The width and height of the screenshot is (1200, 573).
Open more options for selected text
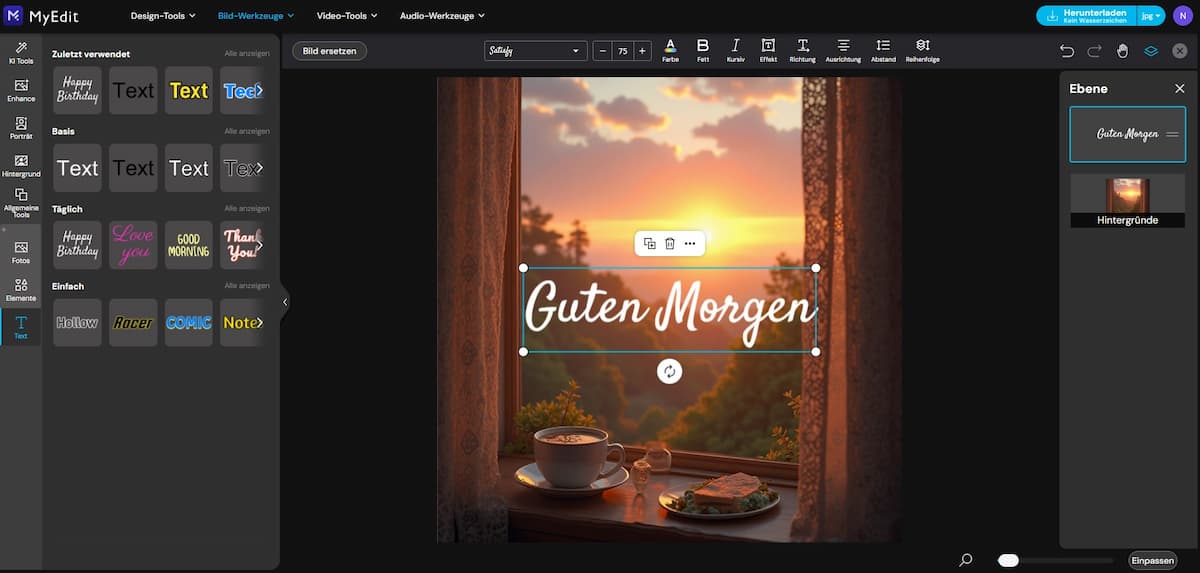click(690, 243)
